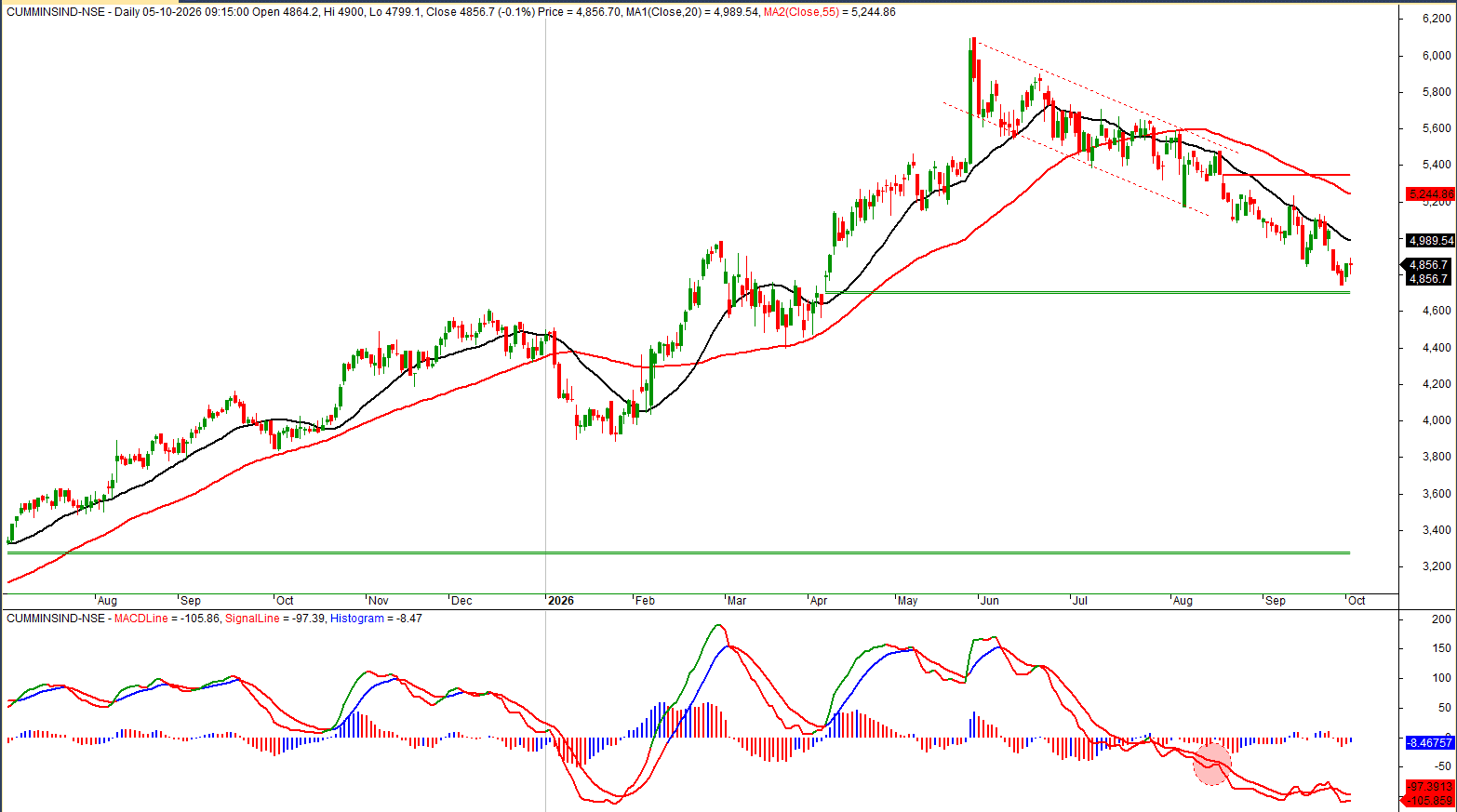Click the "Mar" label on the time axis
The width and height of the screenshot is (1457, 812).
click(x=737, y=601)
